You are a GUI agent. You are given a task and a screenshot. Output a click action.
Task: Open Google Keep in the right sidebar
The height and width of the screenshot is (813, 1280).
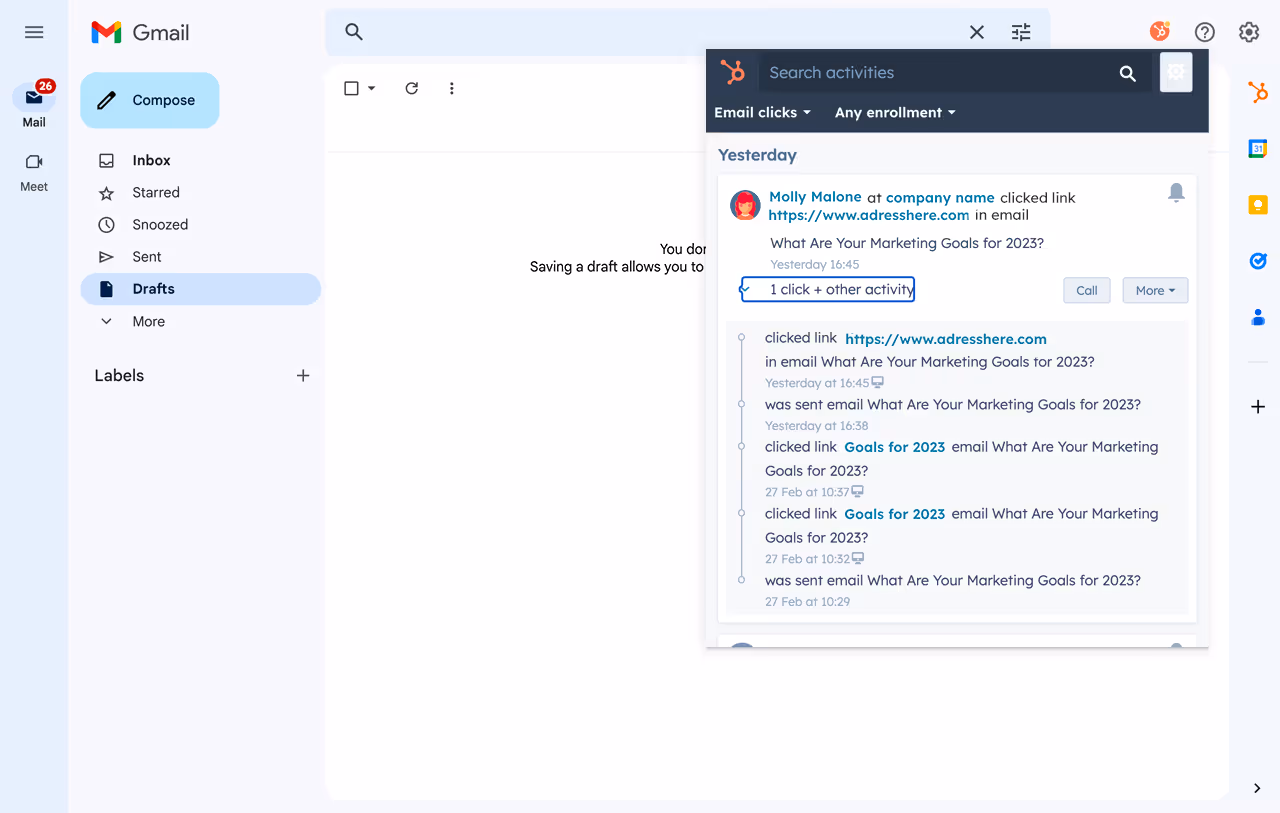(1257, 204)
